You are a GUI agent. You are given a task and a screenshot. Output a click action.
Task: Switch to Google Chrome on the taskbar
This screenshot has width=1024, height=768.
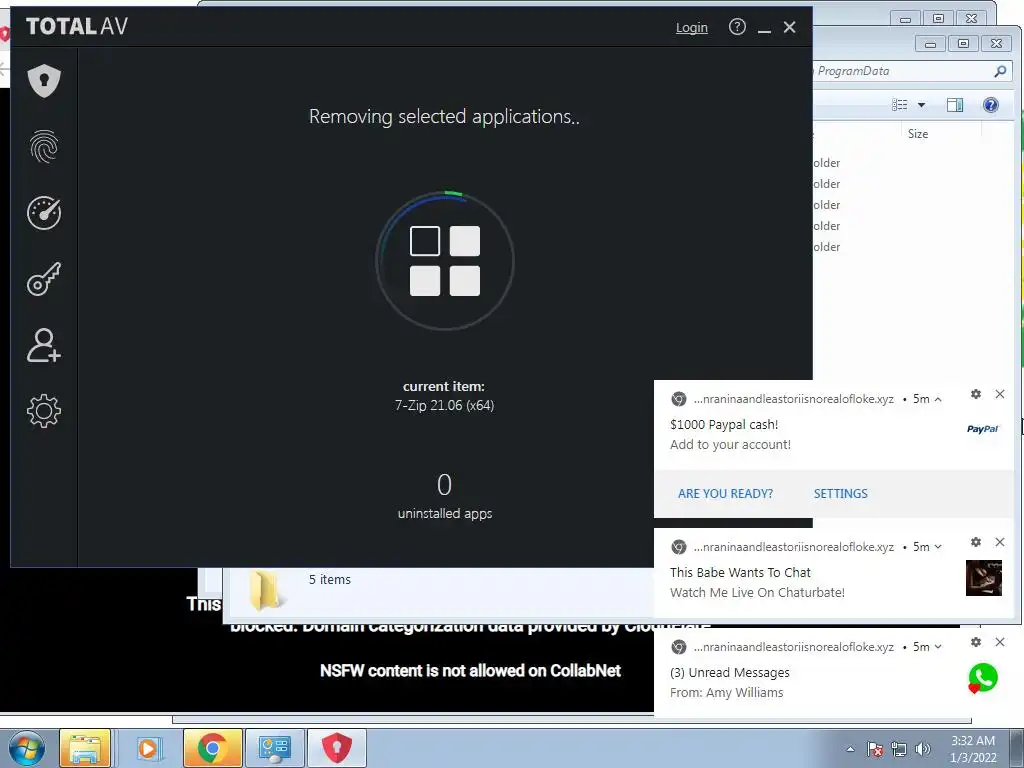pyautogui.click(x=212, y=748)
